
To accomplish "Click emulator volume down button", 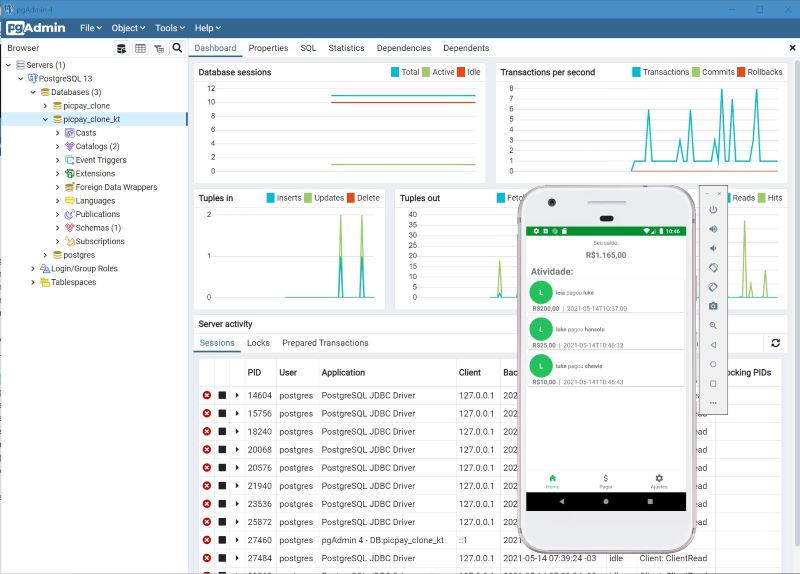I will (713, 248).
